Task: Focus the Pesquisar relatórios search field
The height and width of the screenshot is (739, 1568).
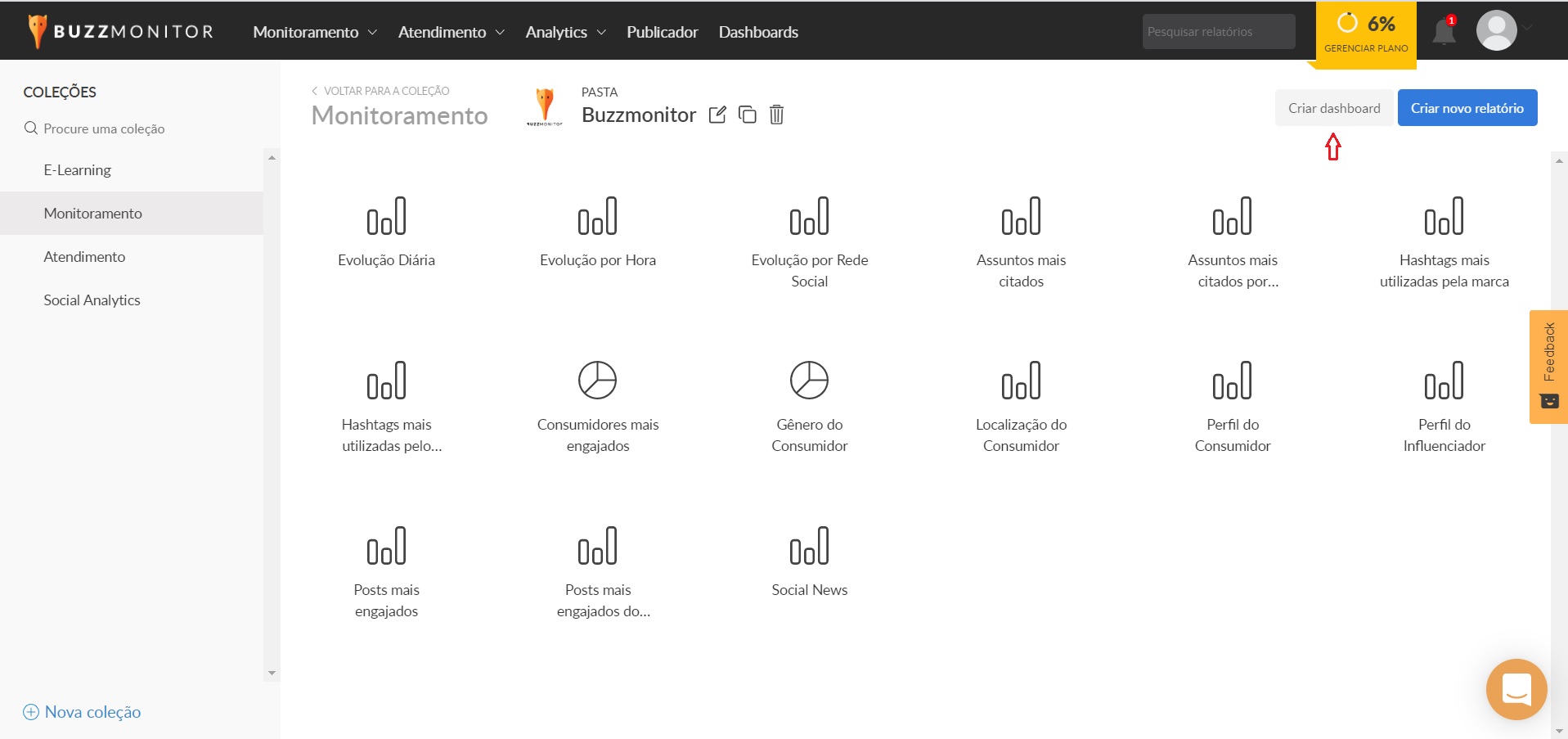Action: (1218, 32)
